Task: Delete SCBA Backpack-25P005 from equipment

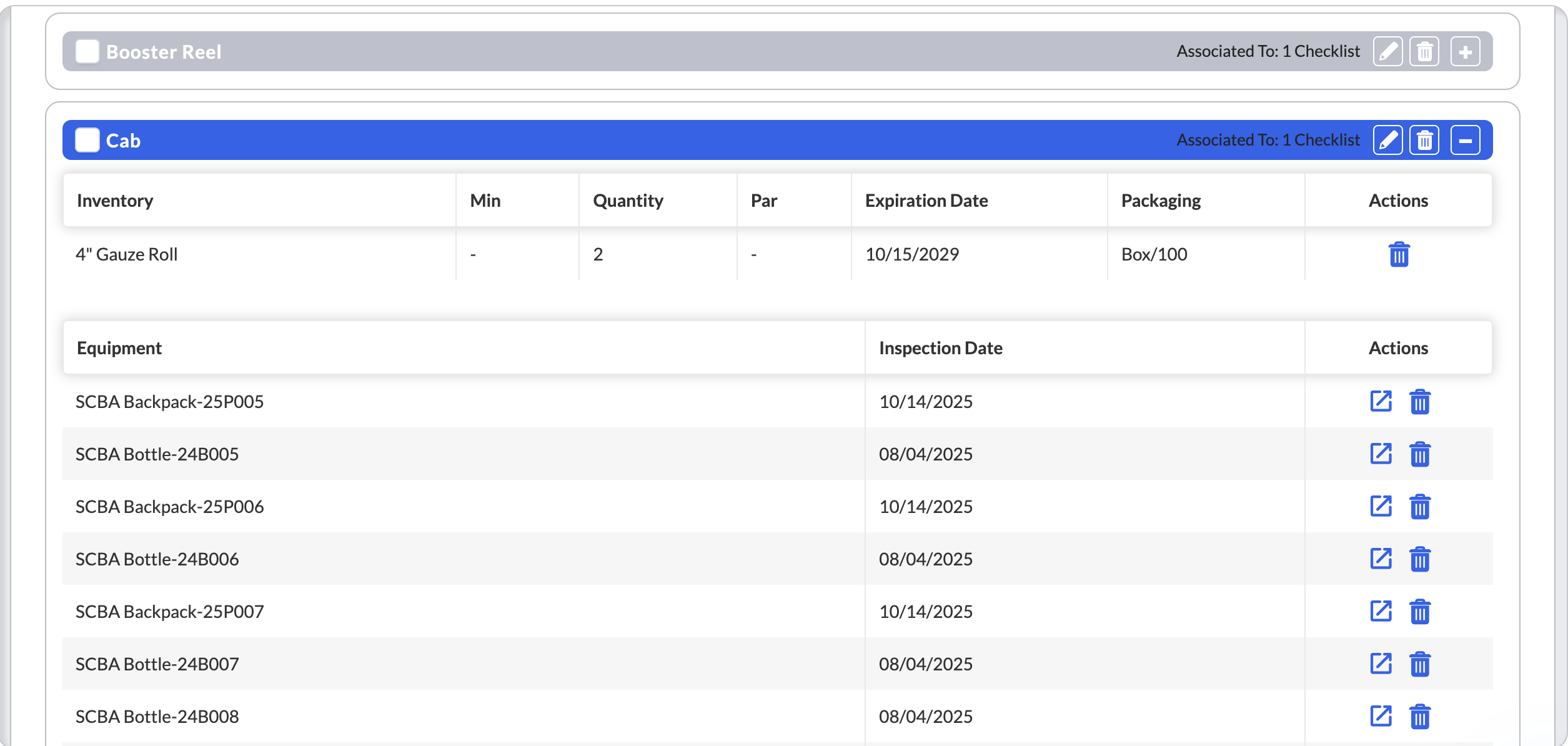Action: (x=1419, y=402)
